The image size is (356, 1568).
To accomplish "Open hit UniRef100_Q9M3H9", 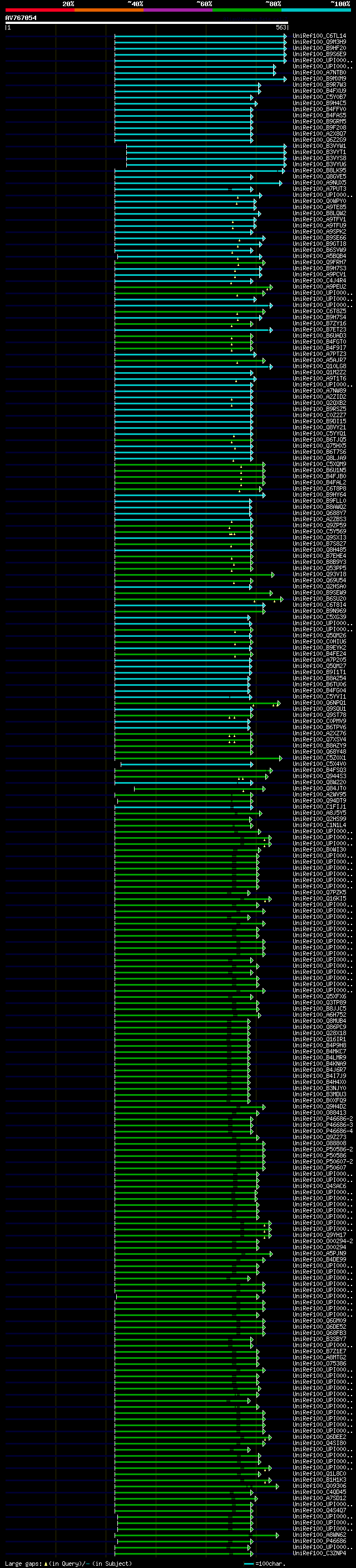I will coord(319,42).
